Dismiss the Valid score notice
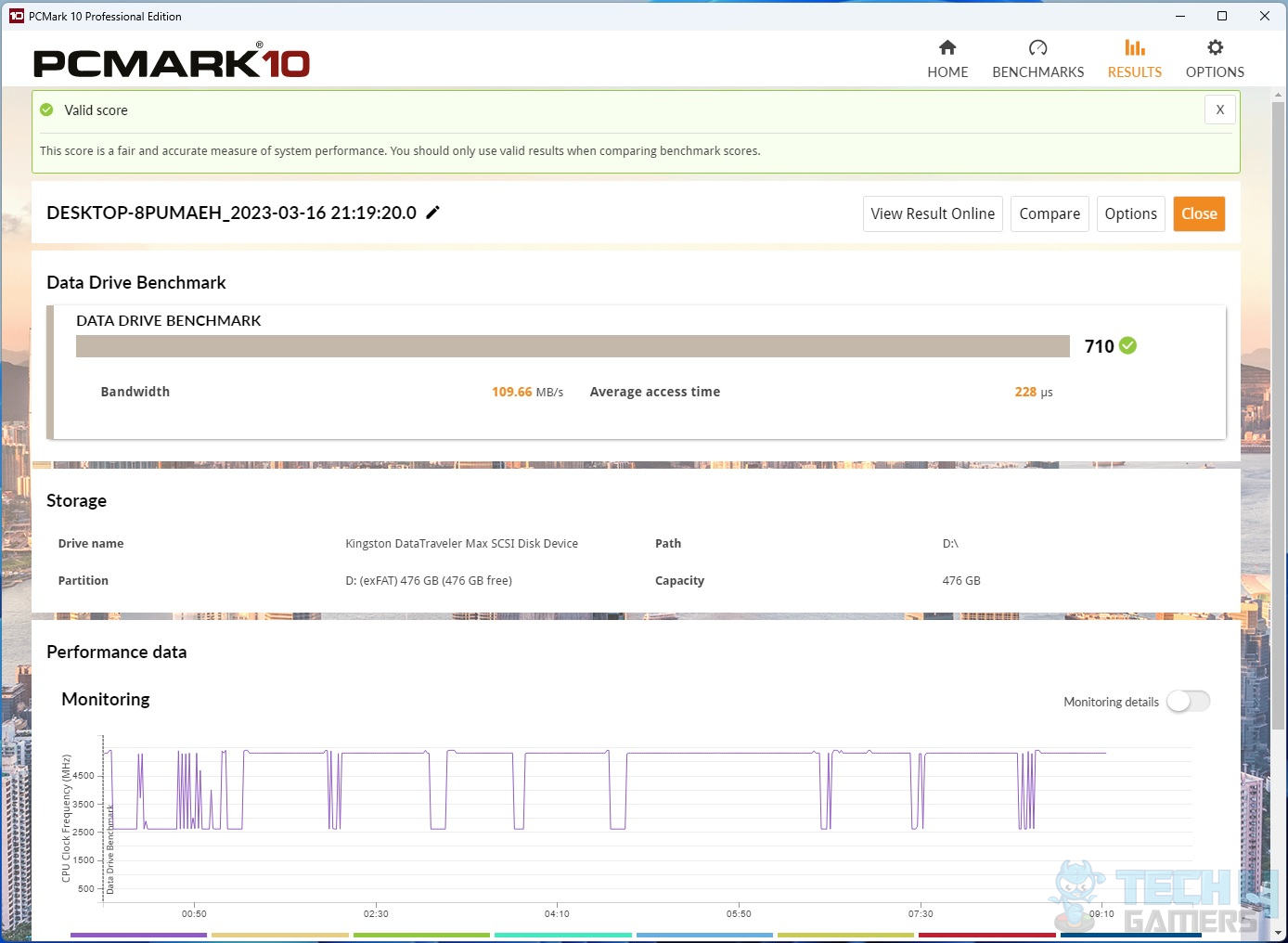1288x943 pixels. (x=1220, y=110)
